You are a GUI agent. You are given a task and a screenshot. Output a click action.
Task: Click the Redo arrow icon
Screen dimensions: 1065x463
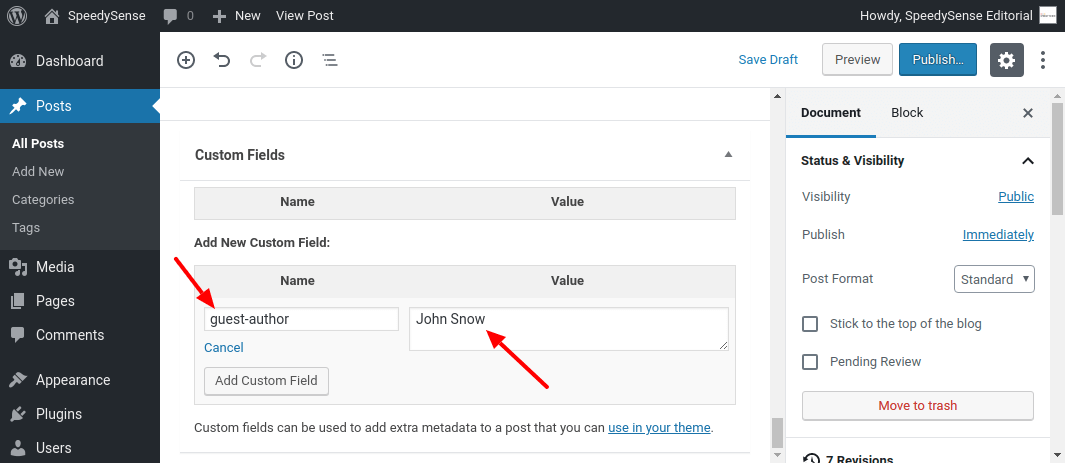point(258,60)
